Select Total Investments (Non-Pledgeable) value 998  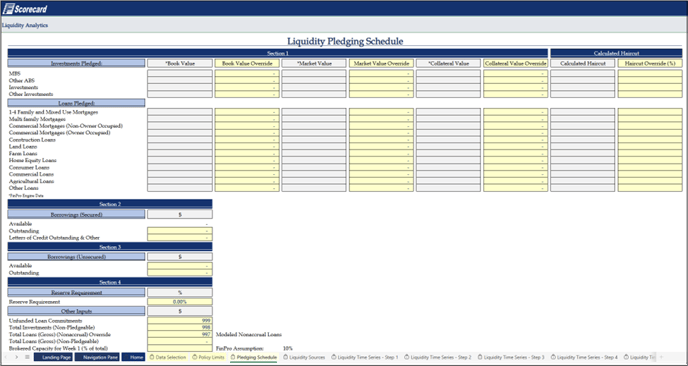tap(180, 327)
